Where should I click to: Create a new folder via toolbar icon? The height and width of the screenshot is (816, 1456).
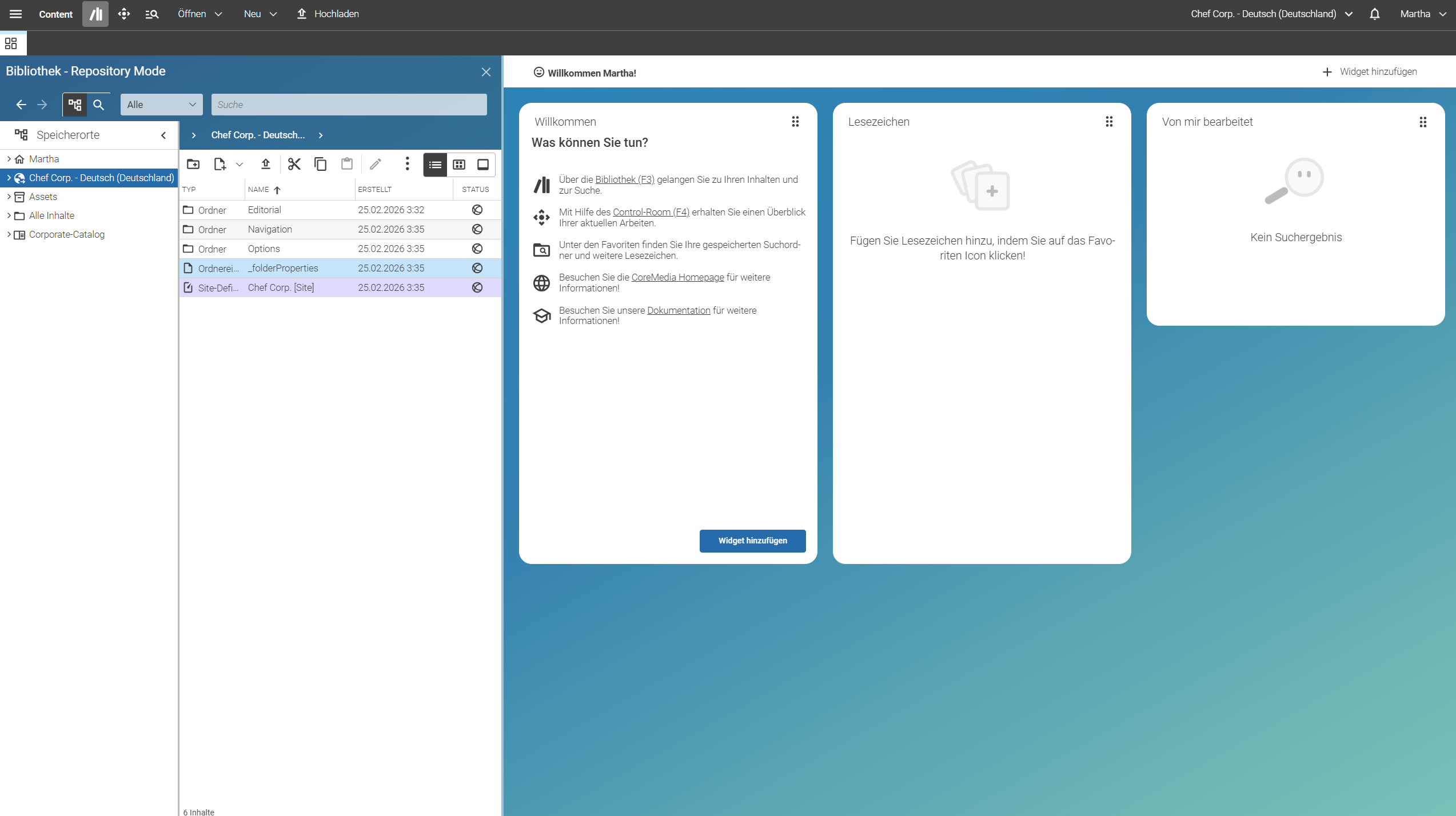pos(193,165)
